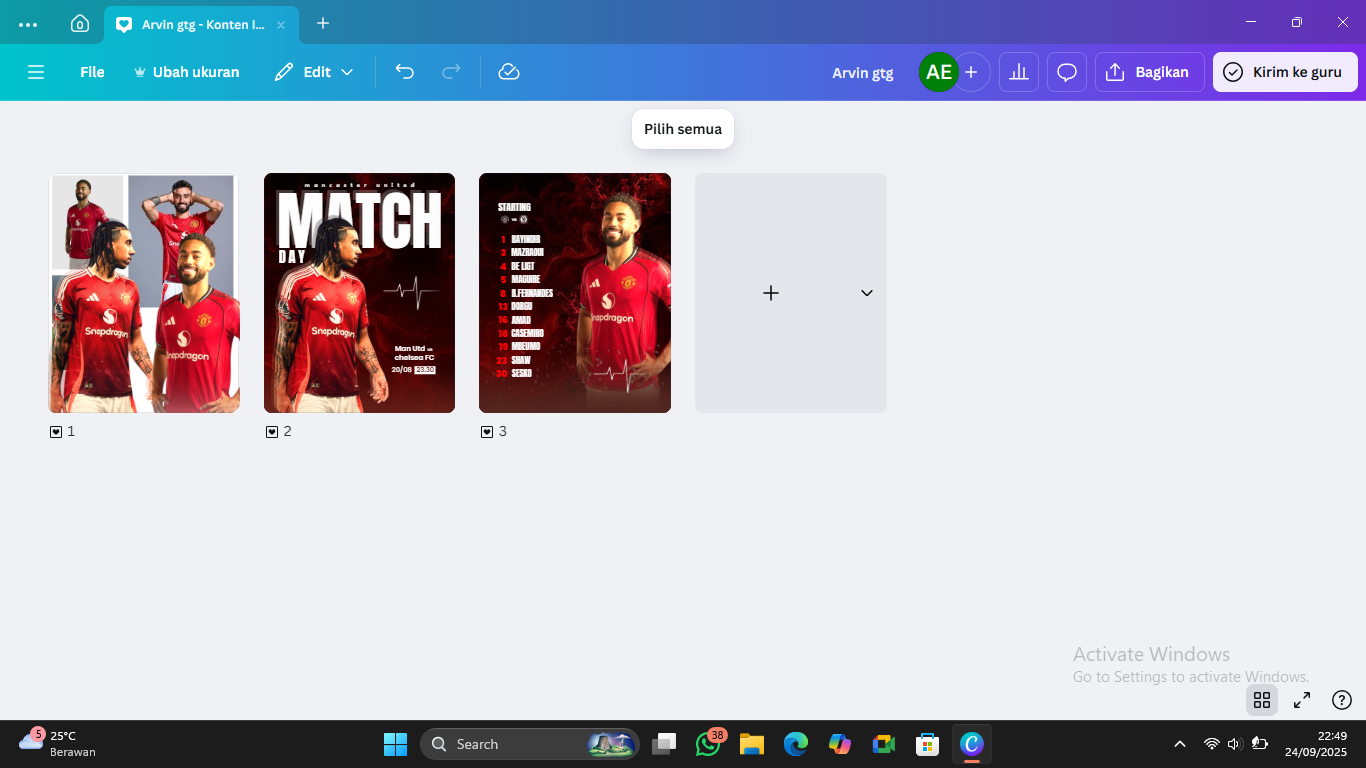Viewport: 1366px width, 768px height.
Task: Open Microsoft Store from taskbar
Action: 928,744
